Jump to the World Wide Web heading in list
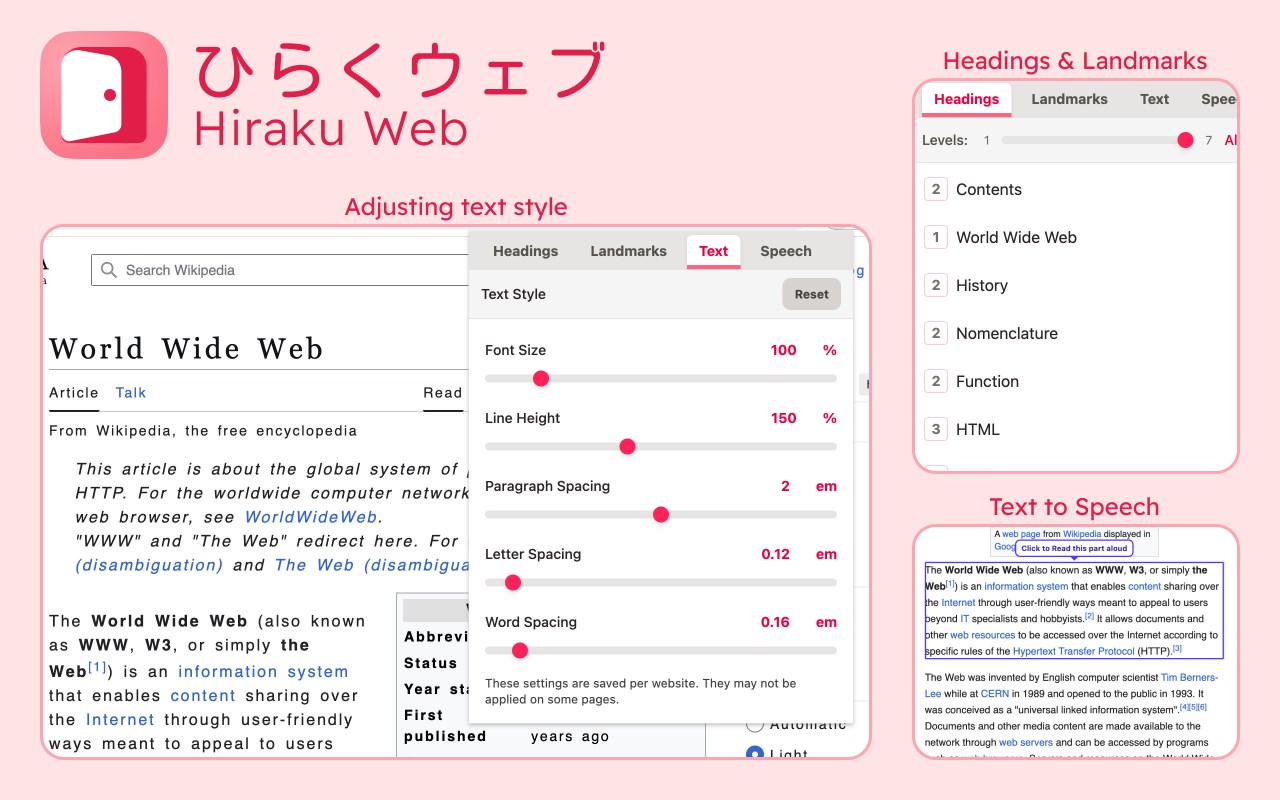This screenshot has height=800, width=1280. pyautogui.click(x=1016, y=237)
